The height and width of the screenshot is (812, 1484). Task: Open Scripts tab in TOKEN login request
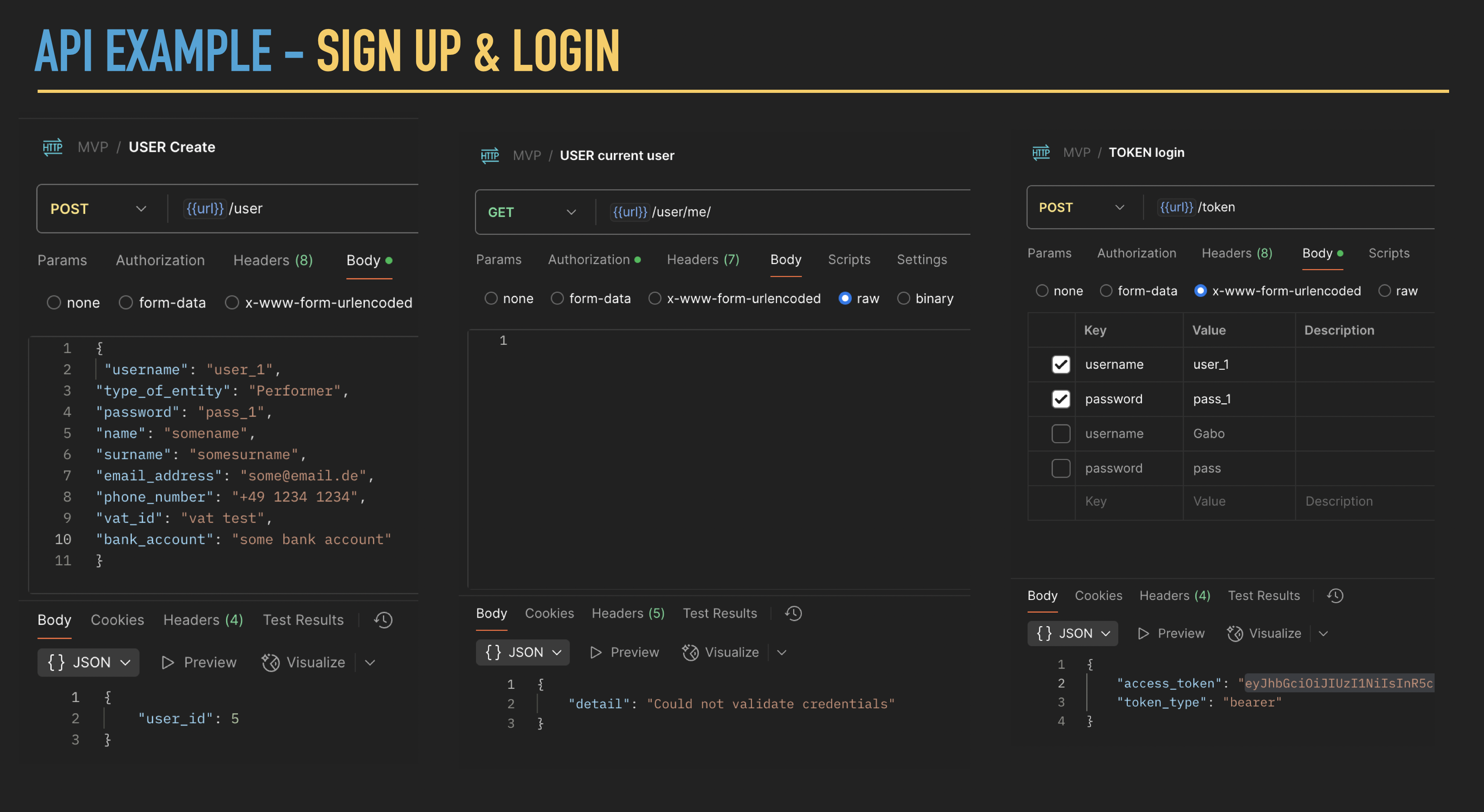(x=1389, y=253)
